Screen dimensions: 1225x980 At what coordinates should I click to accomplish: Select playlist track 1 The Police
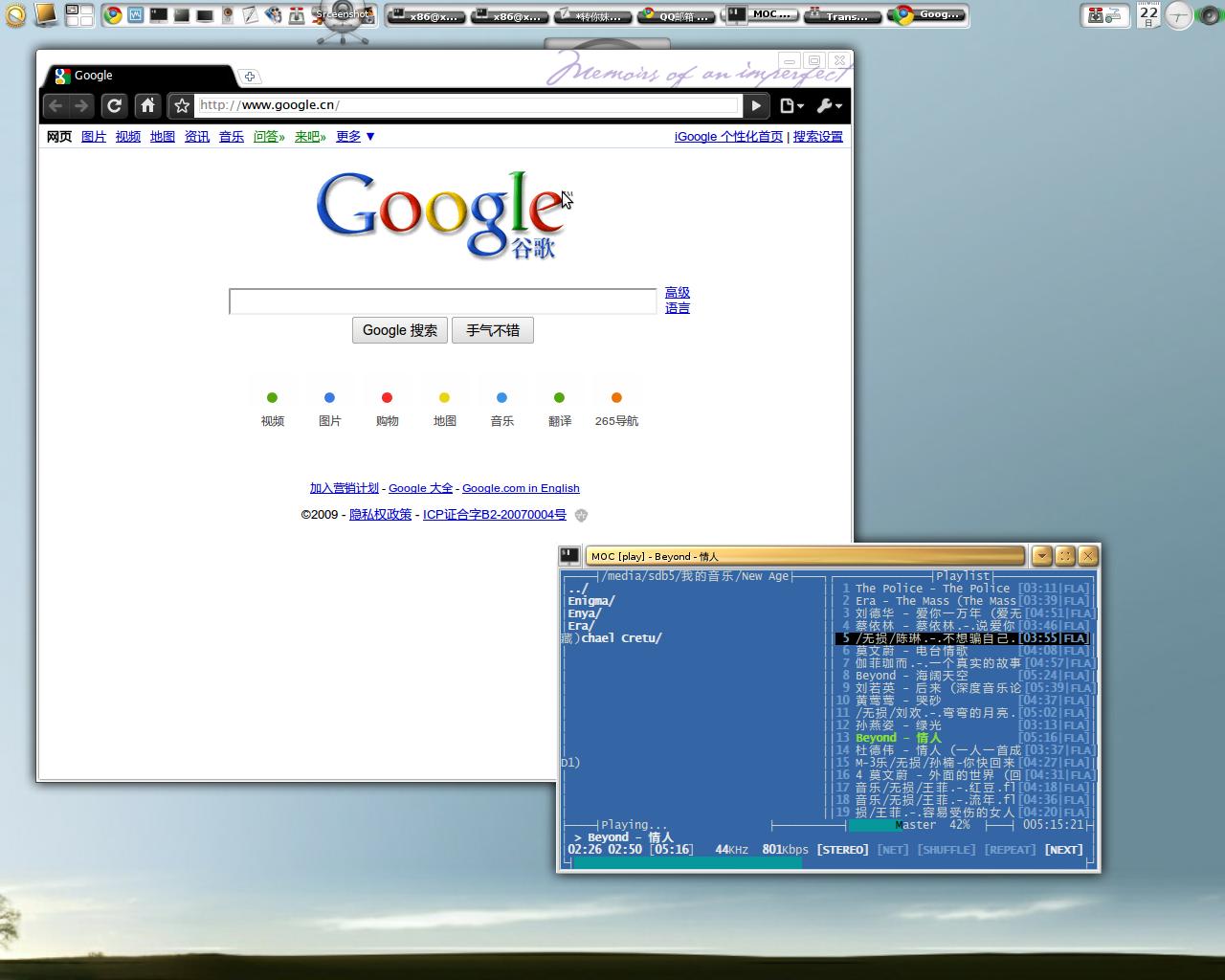coord(964,589)
